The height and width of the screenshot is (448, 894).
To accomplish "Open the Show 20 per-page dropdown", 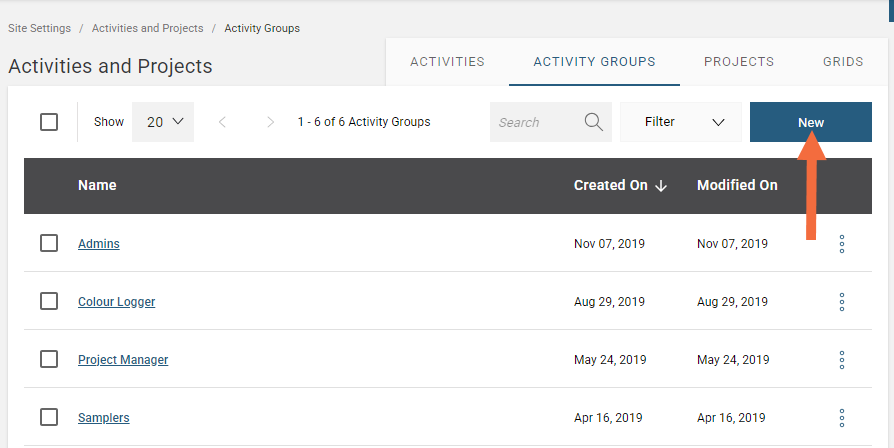I will [164, 122].
